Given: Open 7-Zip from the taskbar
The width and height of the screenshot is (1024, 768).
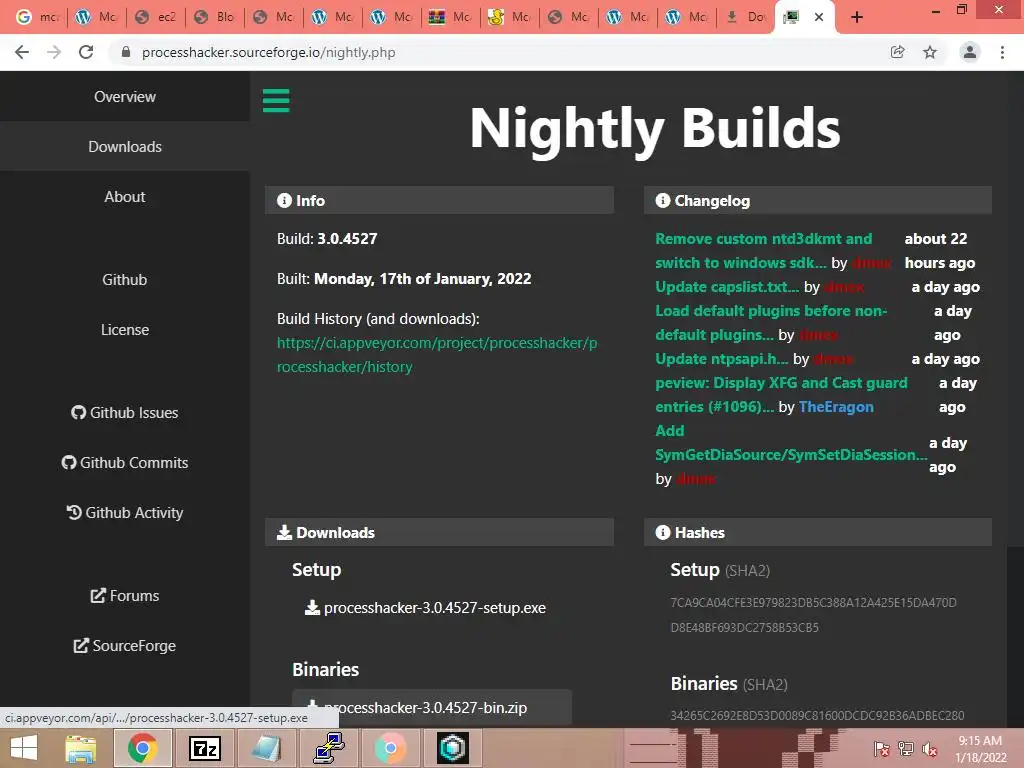Looking at the screenshot, I should (x=204, y=748).
